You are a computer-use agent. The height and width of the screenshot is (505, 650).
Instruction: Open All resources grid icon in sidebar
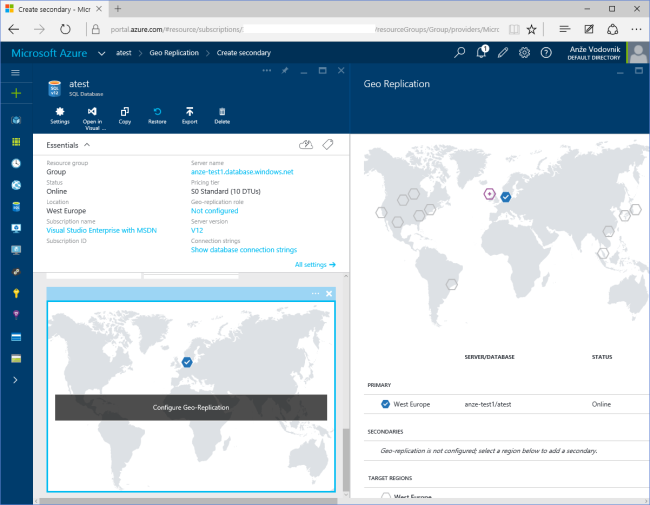(x=16, y=142)
